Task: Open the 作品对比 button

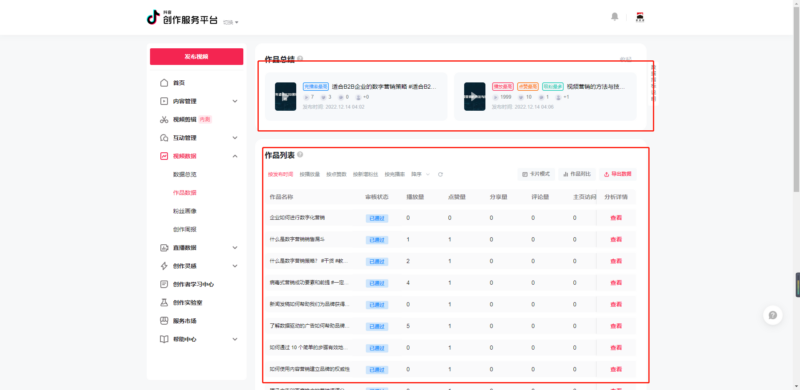Action: 577,175
